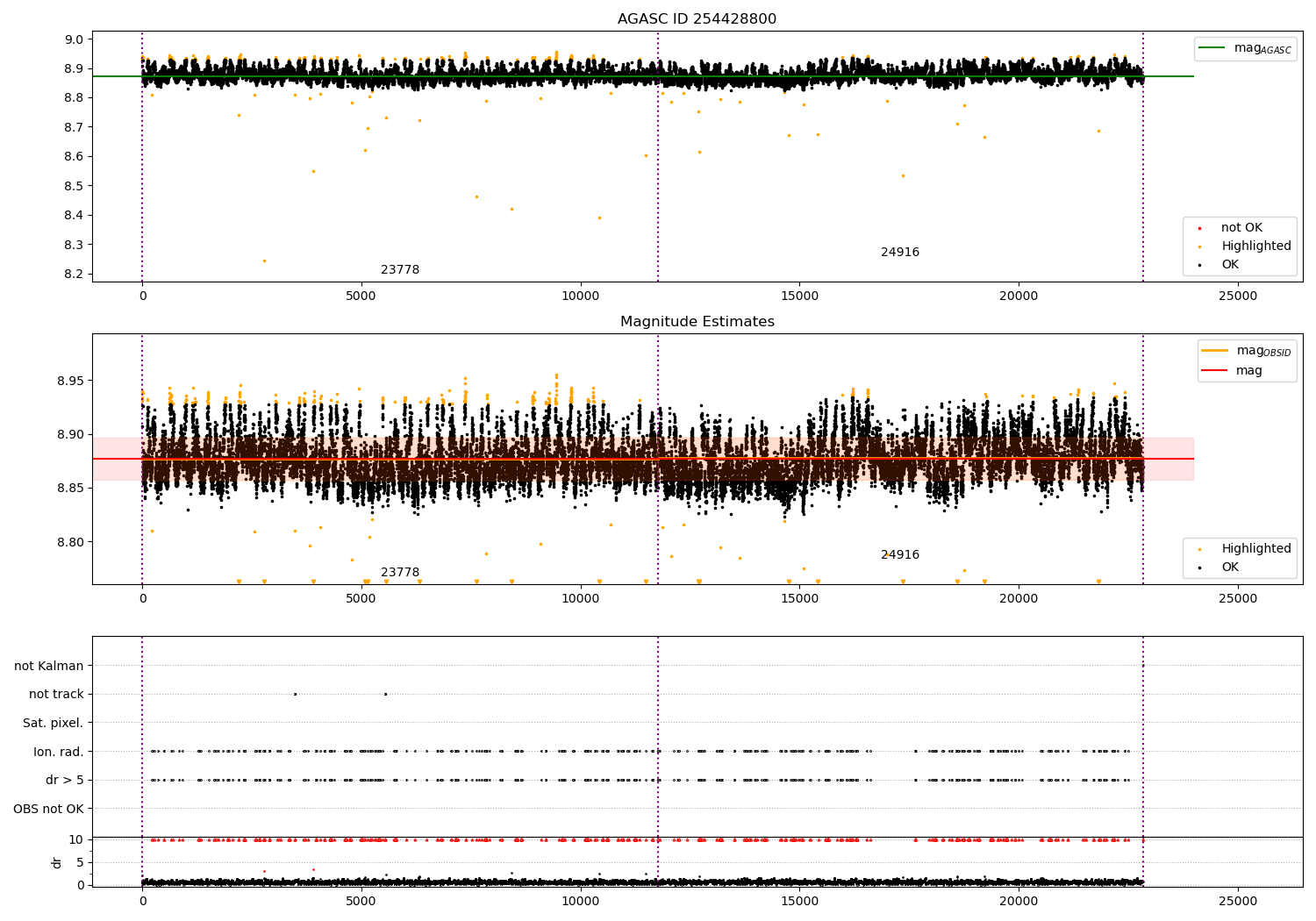This screenshot has width=1316, height=921.
Task: Click the '8.7' y-axis tick label
Action: click(x=74, y=127)
